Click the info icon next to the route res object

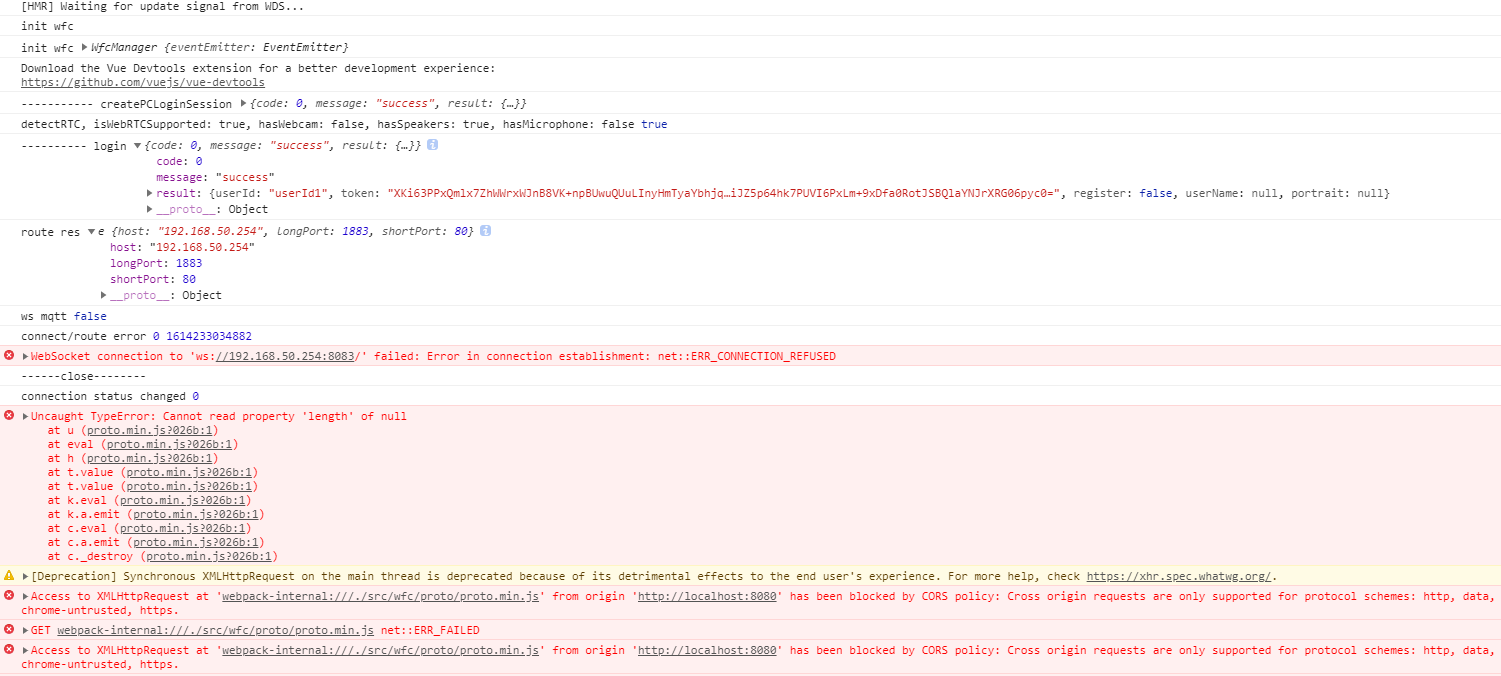487,230
